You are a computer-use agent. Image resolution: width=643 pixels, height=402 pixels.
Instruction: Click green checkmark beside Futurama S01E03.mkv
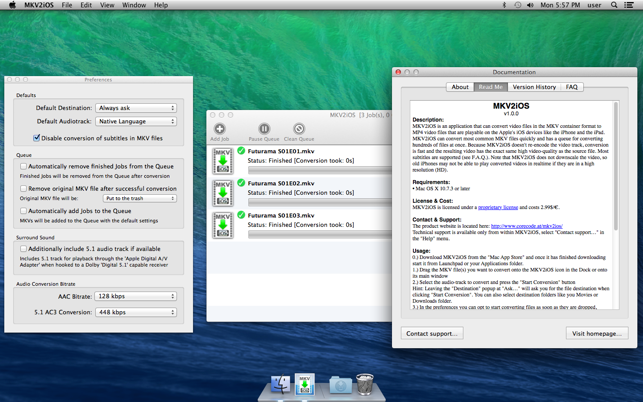(241, 215)
